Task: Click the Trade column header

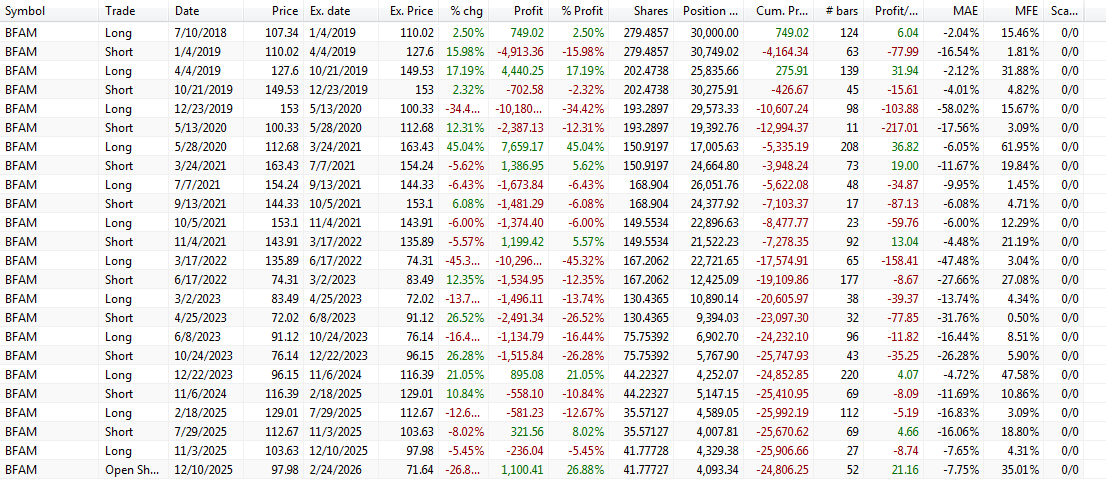Action: click(120, 11)
